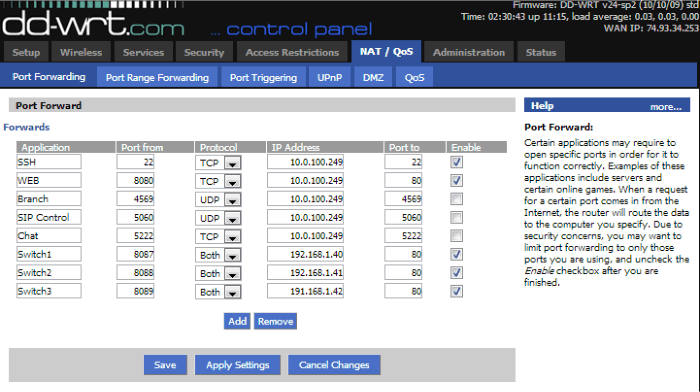This screenshot has height=392, width=700.
Task: Edit the WEB Port from field 8080
Action: (135, 180)
